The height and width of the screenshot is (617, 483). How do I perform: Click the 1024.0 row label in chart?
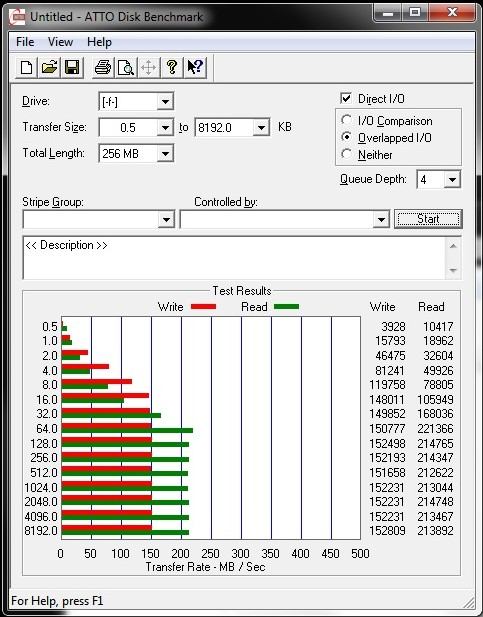coord(41,488)
